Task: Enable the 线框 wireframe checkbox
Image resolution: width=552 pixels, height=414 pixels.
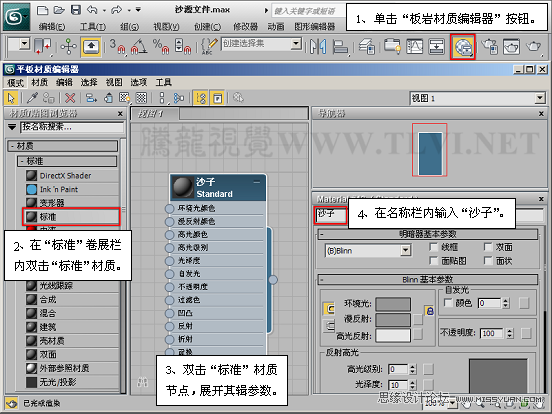Action: pos(434,247)
